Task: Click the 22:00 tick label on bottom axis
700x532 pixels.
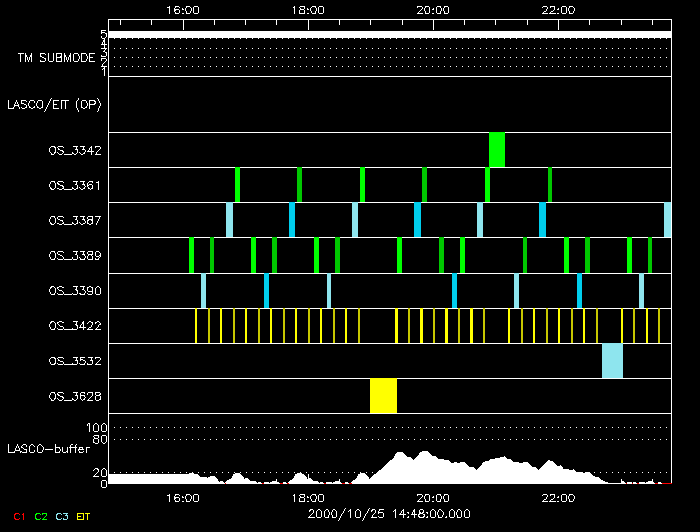Action: pos(557,497)
